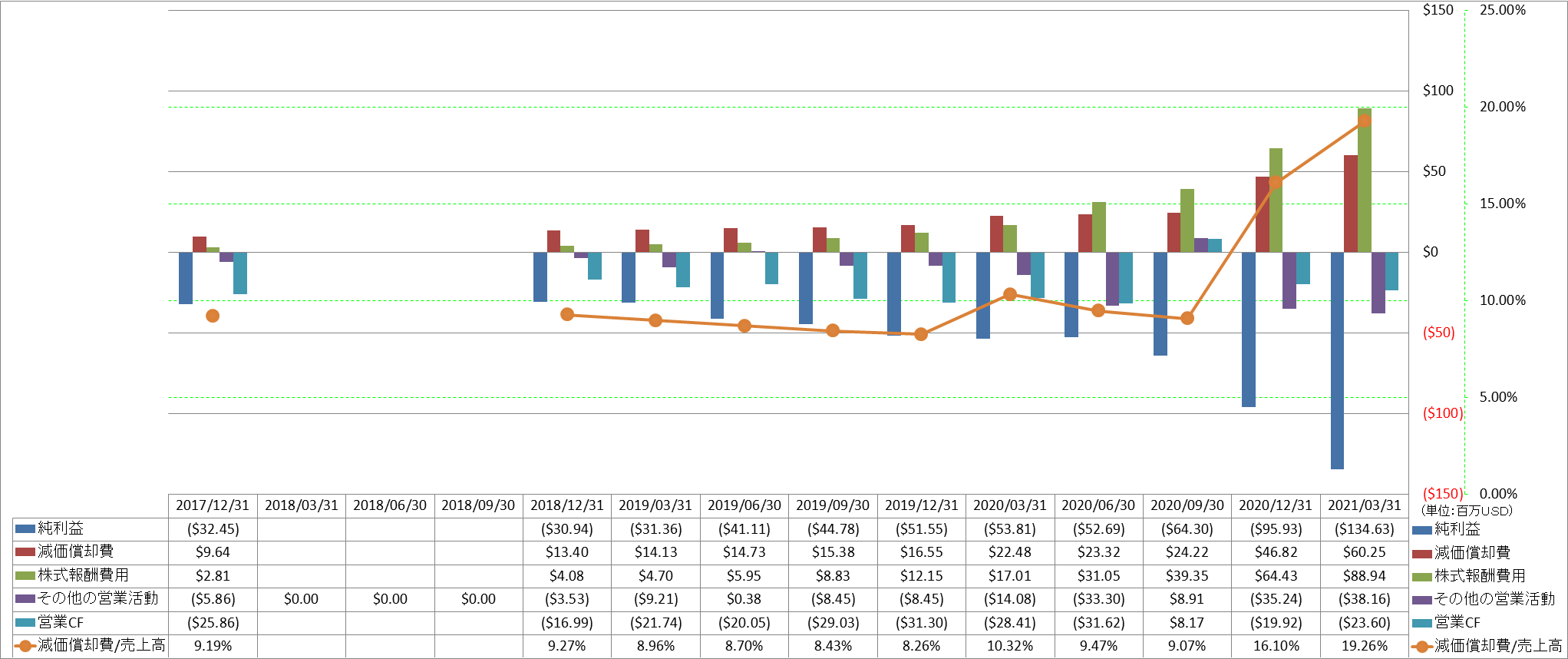
Task: Click the ($33.30) other operating activities cell
Action: pos(1098,599)
